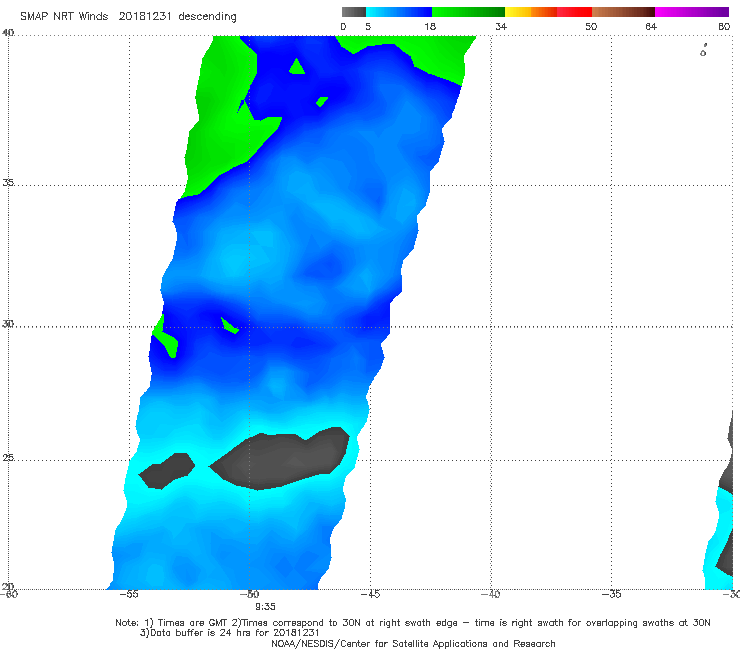
Task: Click the title text 'SMAP NRT Winds 20181231 descending'
Action: pyautogui.click(x=128, y=17)
